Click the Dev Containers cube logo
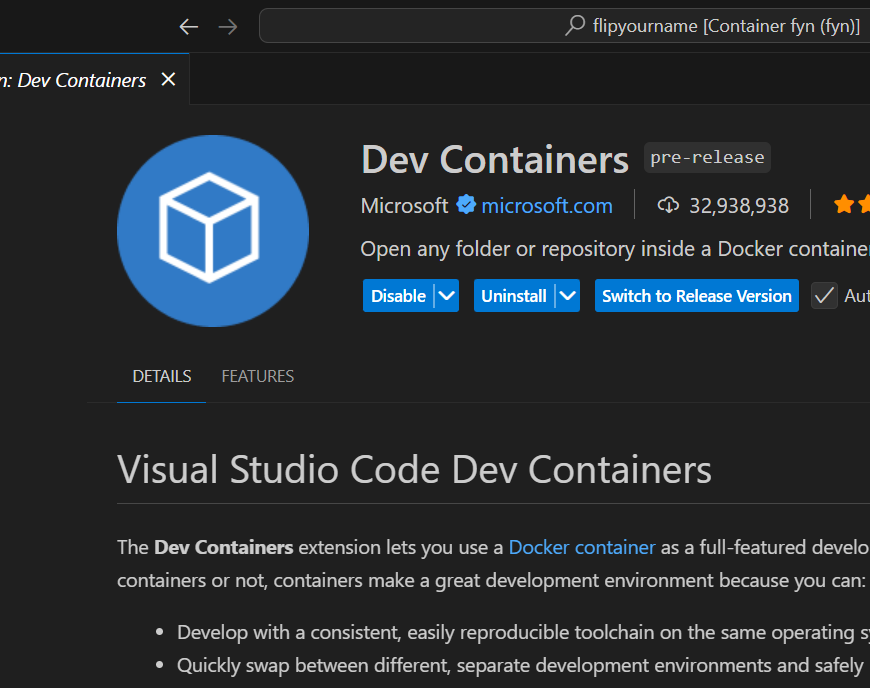870x688 pixels. coord(213,231)
